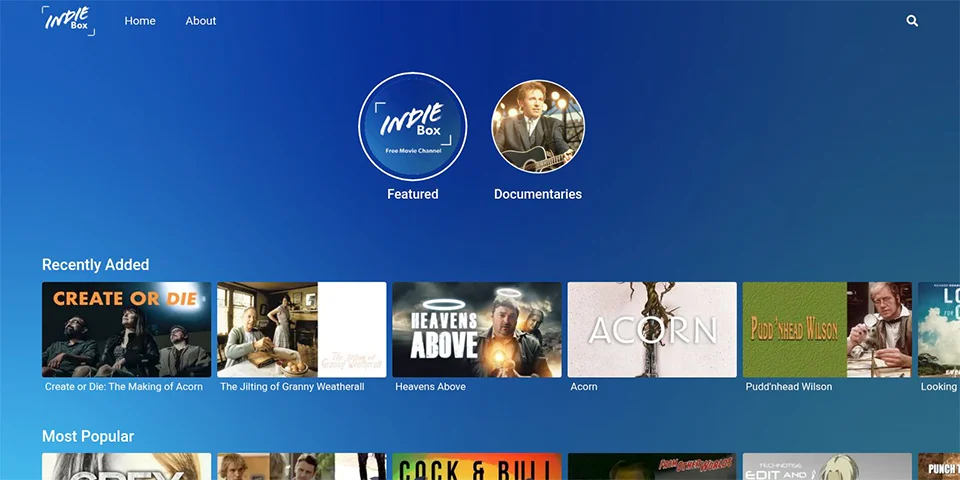Image resolution: width=960 pixels, height=480 pixels.
Task: Select the Documentaries circular image
Action: point(538,127)
